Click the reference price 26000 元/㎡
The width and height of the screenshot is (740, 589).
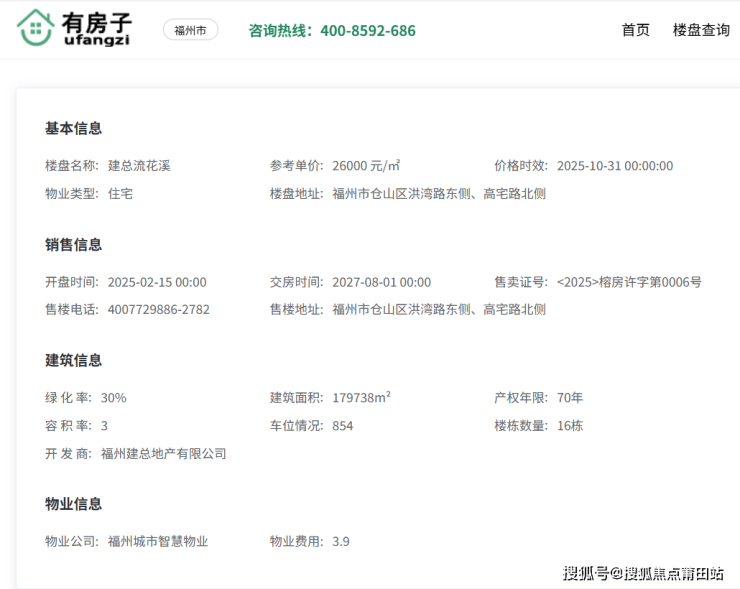pos(366,166)
